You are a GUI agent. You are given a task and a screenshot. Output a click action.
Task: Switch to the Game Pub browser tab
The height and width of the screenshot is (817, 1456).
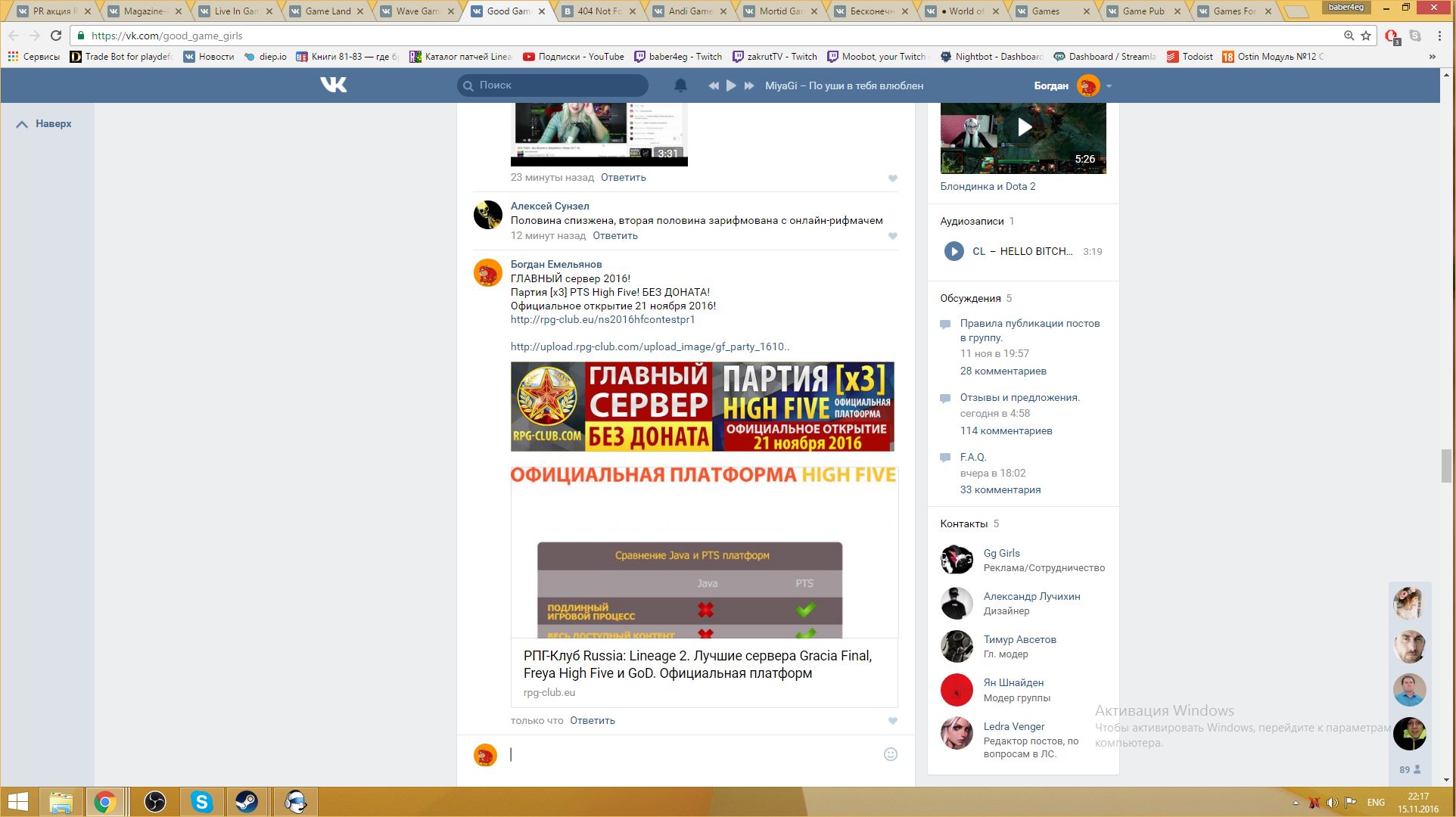tap(1143, 11)
